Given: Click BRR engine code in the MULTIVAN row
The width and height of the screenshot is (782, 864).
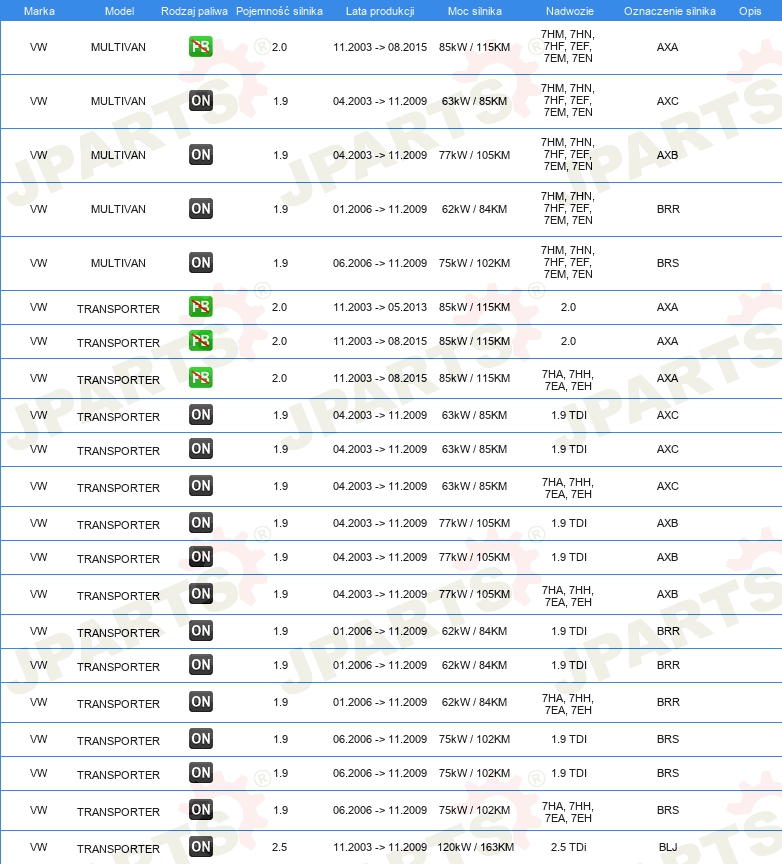Looking at the screenshot, I should tap(668, 209).
